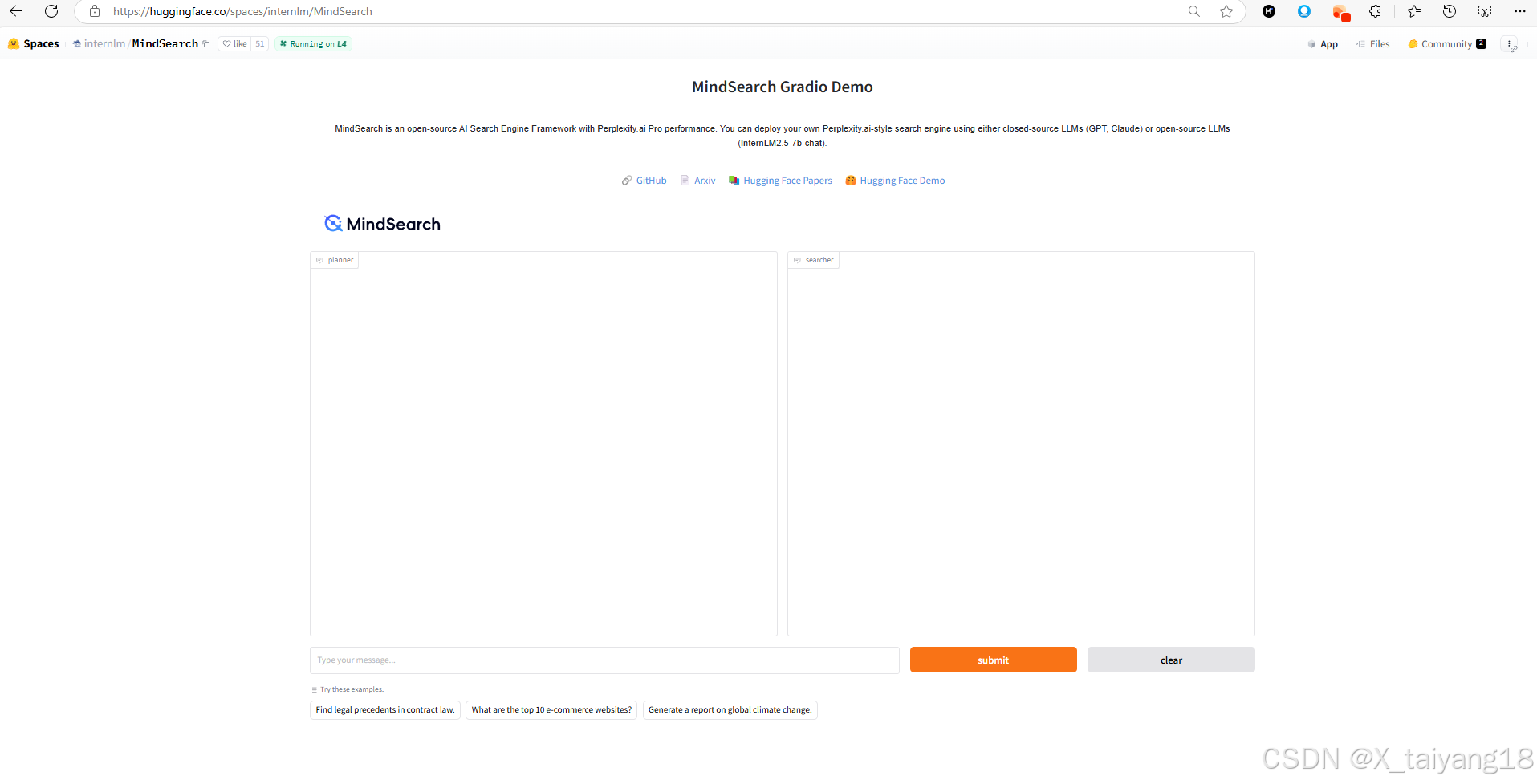Viewport: 1537px width, 784px height.
Task: View site info lock icon
Action: pyautogui.click(x=95, y=11)
